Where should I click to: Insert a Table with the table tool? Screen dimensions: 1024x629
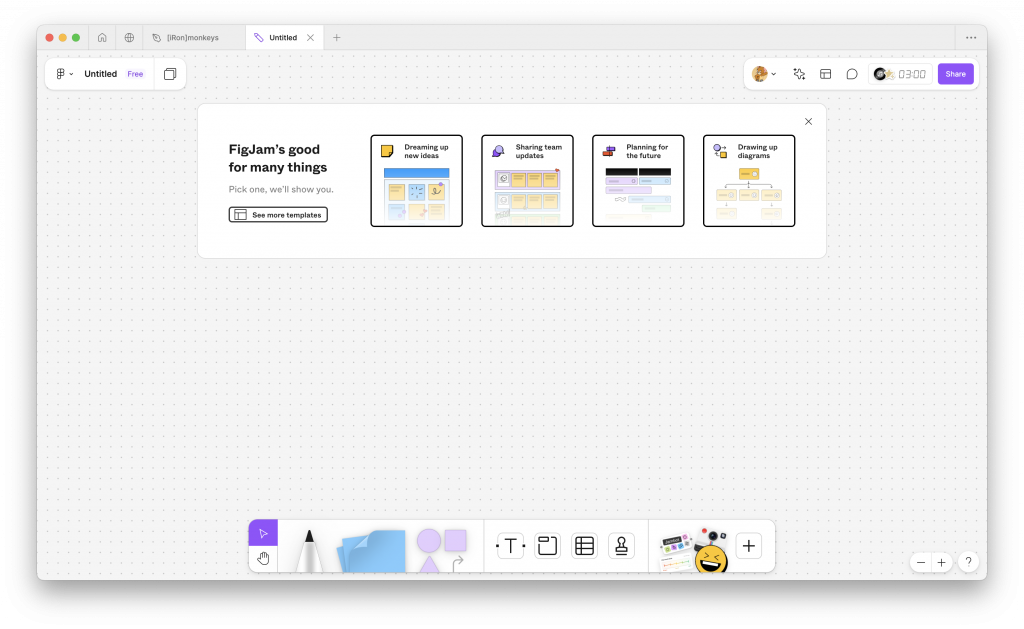pyautogui.click(x=584, y=545)
